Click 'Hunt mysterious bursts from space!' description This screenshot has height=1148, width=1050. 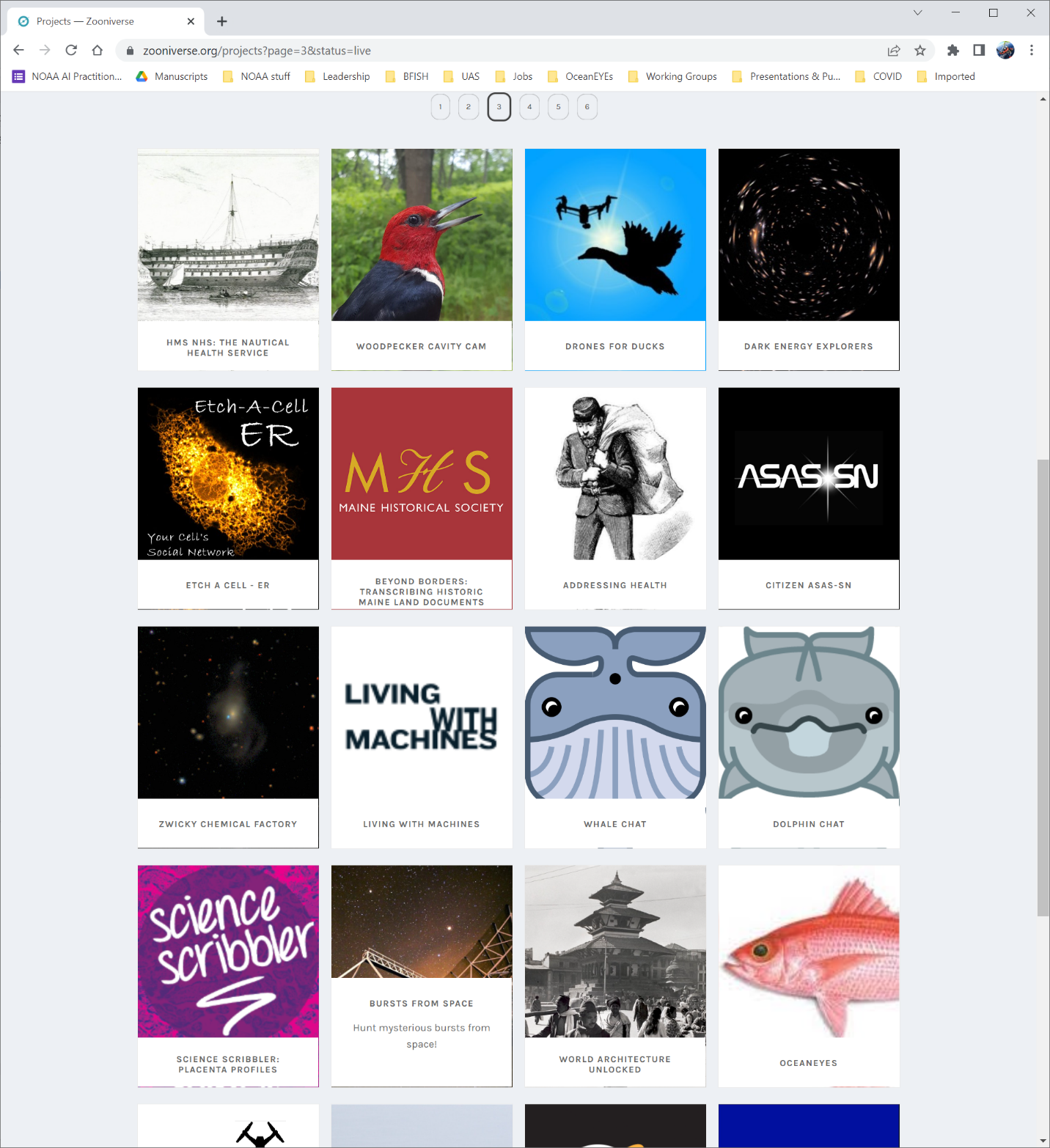click(x=422, y=1036)
